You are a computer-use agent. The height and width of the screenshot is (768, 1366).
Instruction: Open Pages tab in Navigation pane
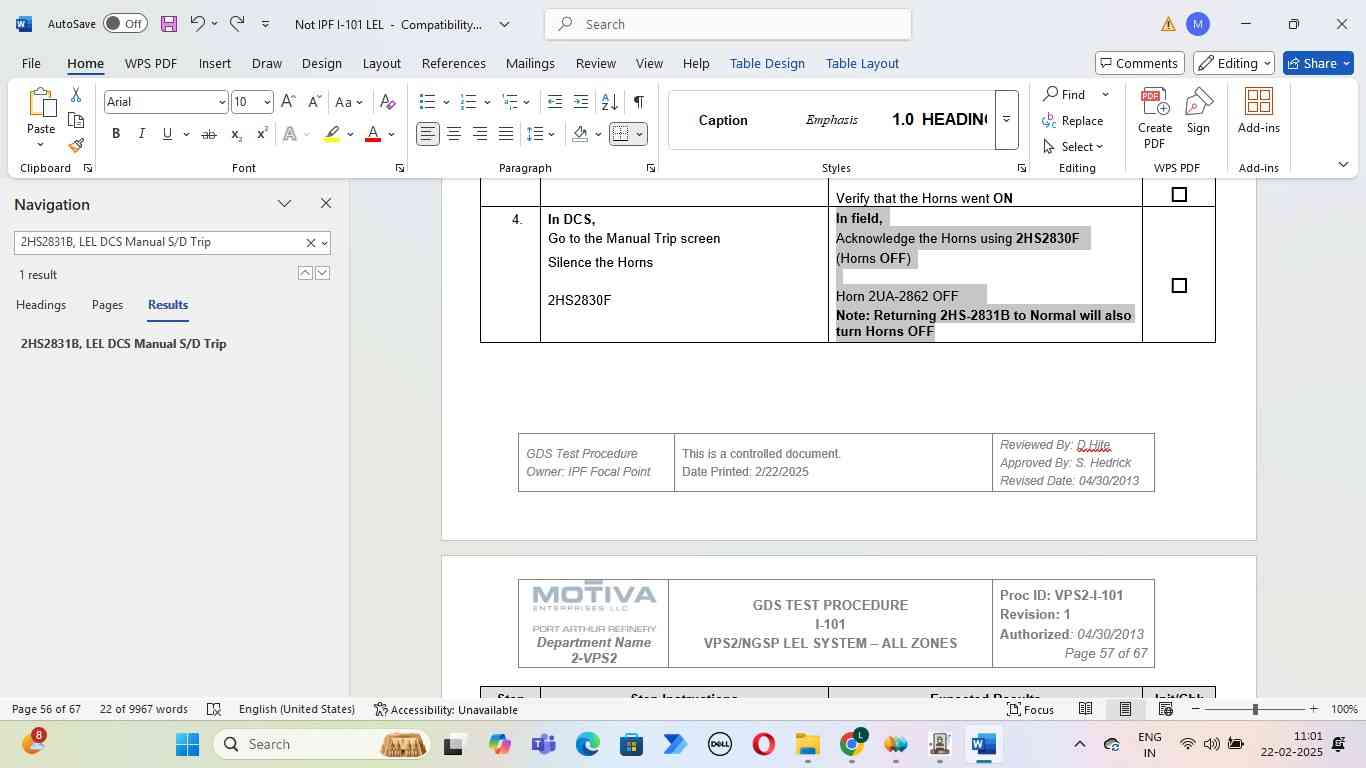pos(107,305)
